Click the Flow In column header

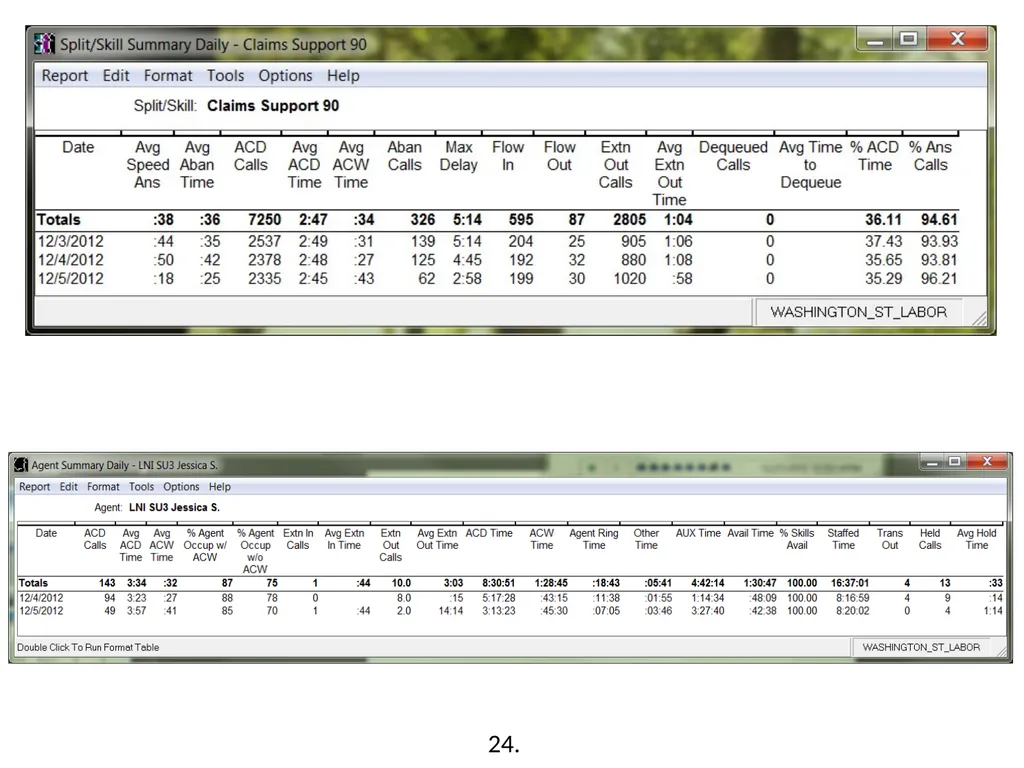[x=508, y=157]
